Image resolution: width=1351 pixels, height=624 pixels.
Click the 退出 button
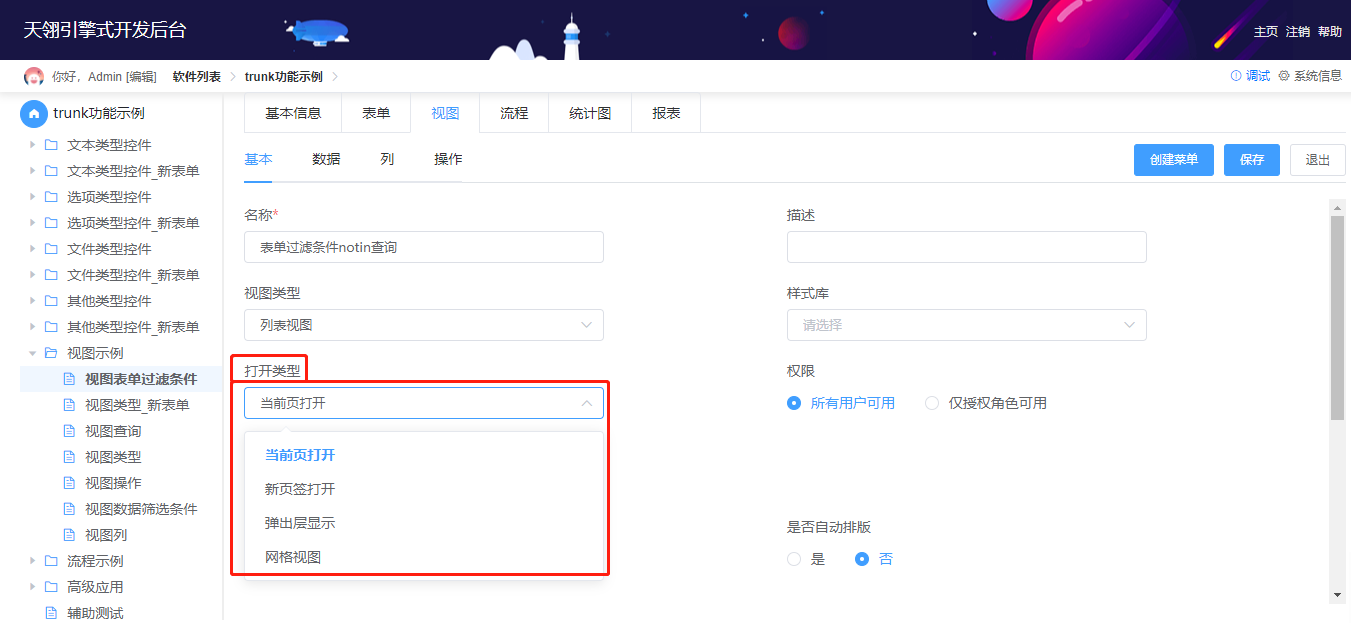[1318, 160]
